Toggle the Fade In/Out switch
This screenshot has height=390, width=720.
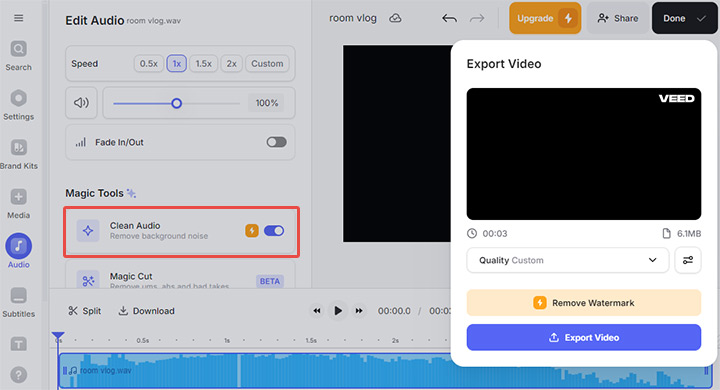(x=276, y=142)
